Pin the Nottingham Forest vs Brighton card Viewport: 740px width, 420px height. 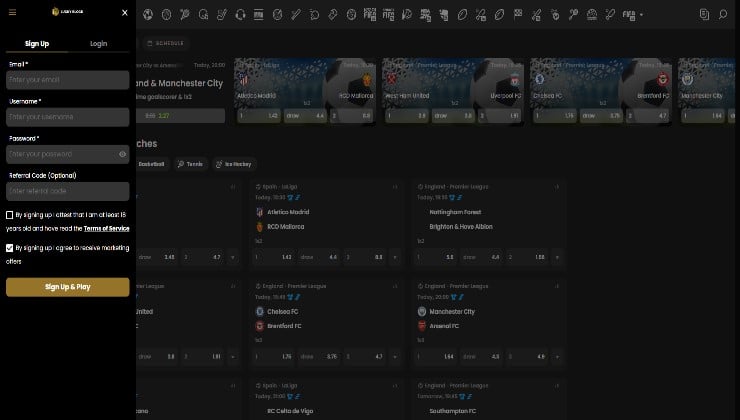click(557, 187)
